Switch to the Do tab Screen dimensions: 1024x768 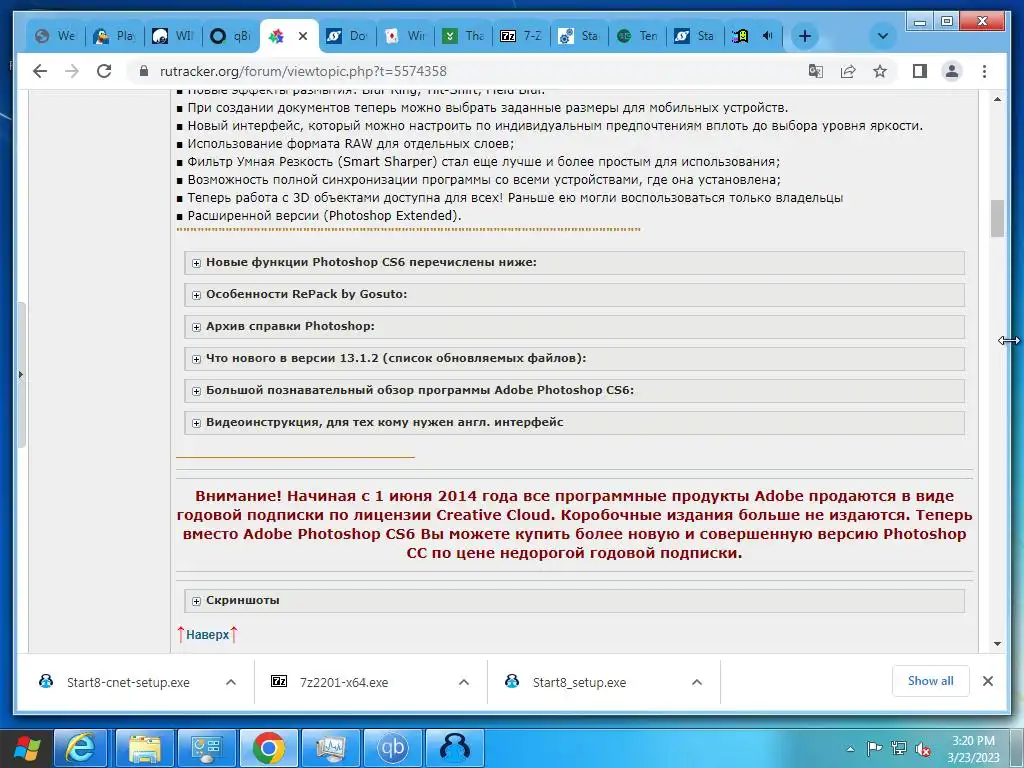pyautogui.click(x=347, y=36)
